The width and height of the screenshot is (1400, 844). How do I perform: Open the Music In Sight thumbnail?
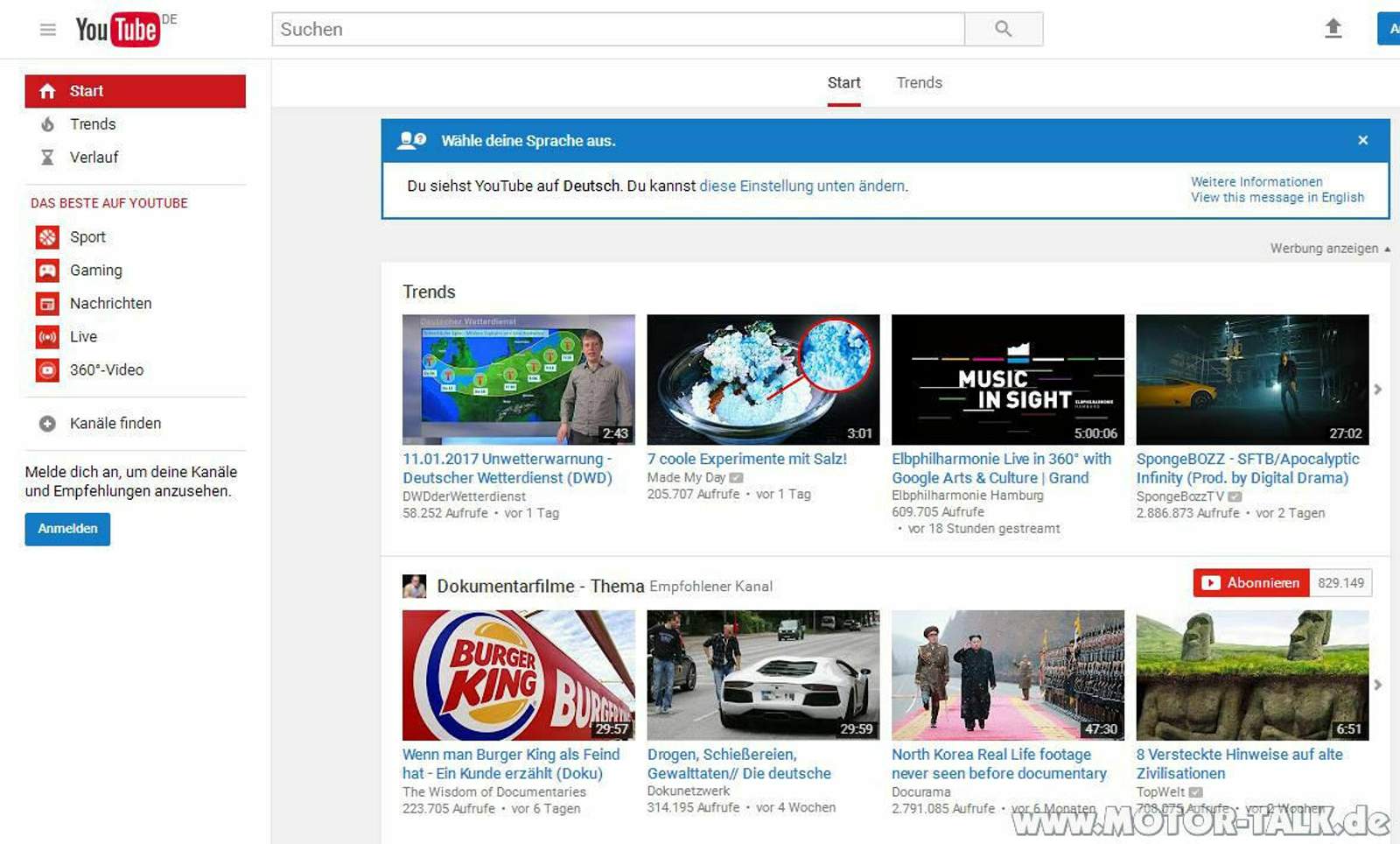coord(1008,380)
